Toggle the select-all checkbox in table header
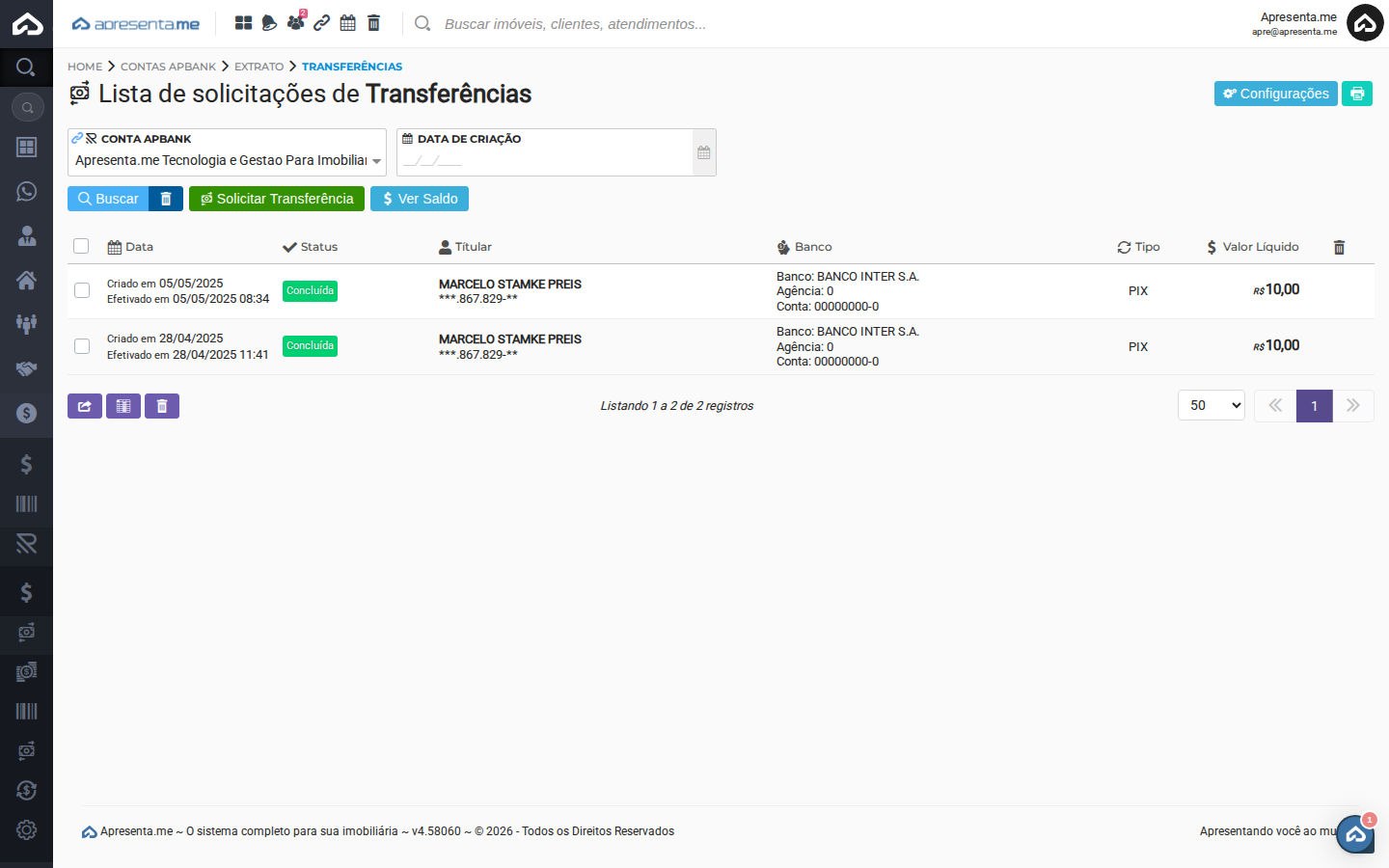1389x868 pixels. click(x=81, y=246)
